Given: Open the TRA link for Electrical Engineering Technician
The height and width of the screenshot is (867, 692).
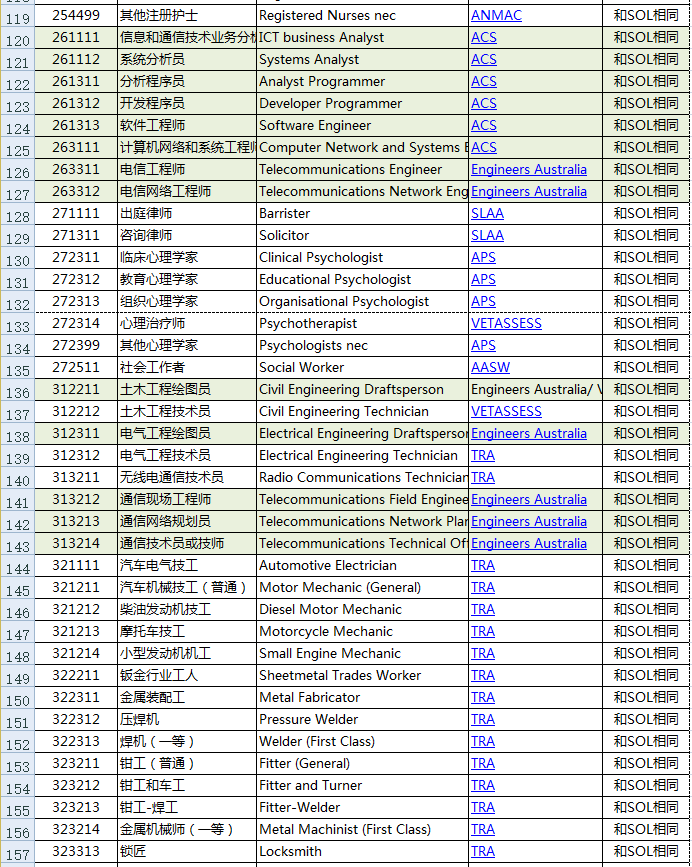Looking at the screenshot, I should coord(483,456).
